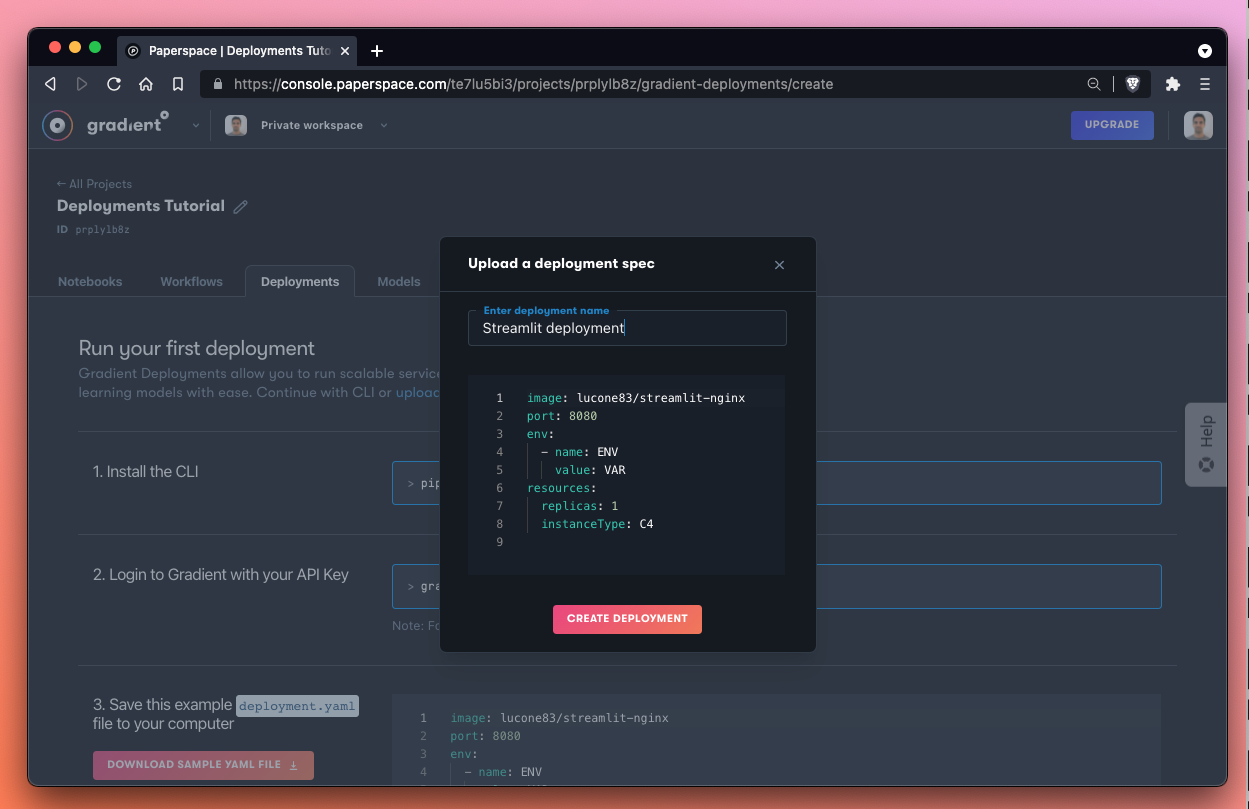Close the Paperspace browser tab

click(345, 51)
